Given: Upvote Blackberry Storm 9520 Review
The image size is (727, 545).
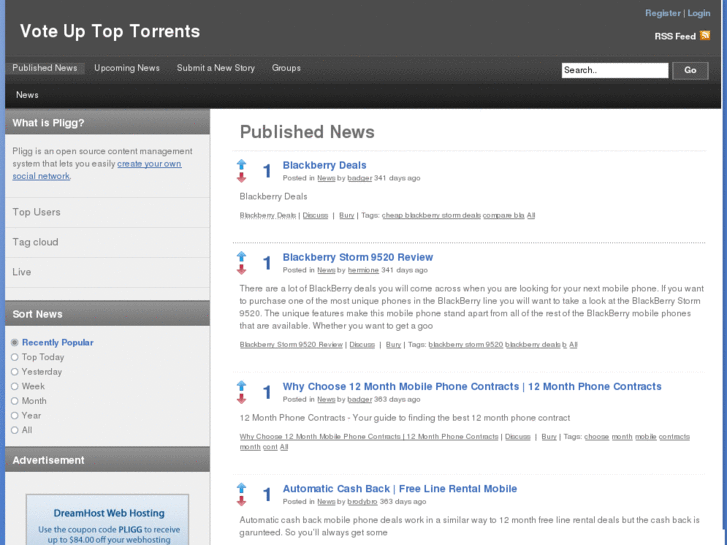Looking at the screenshot, I should point(241,256).
